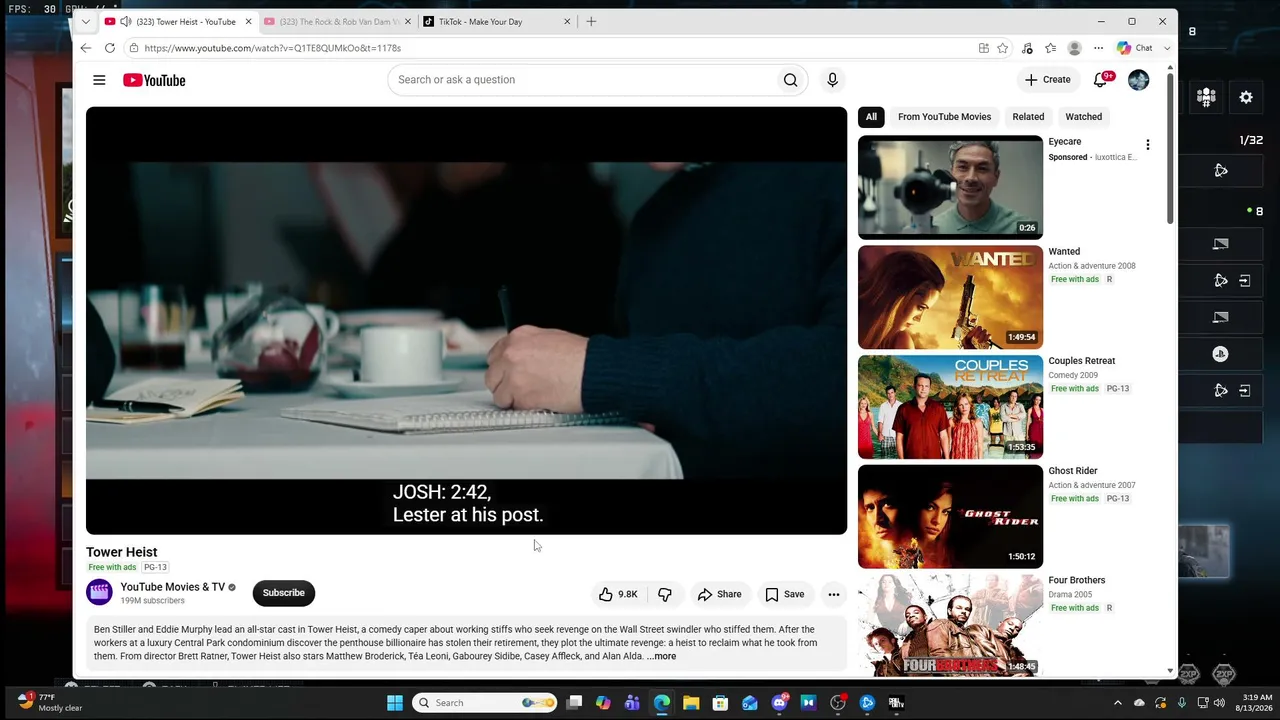
Task: Open Copilot Chat in the browser
Action: pos(1136,48)
